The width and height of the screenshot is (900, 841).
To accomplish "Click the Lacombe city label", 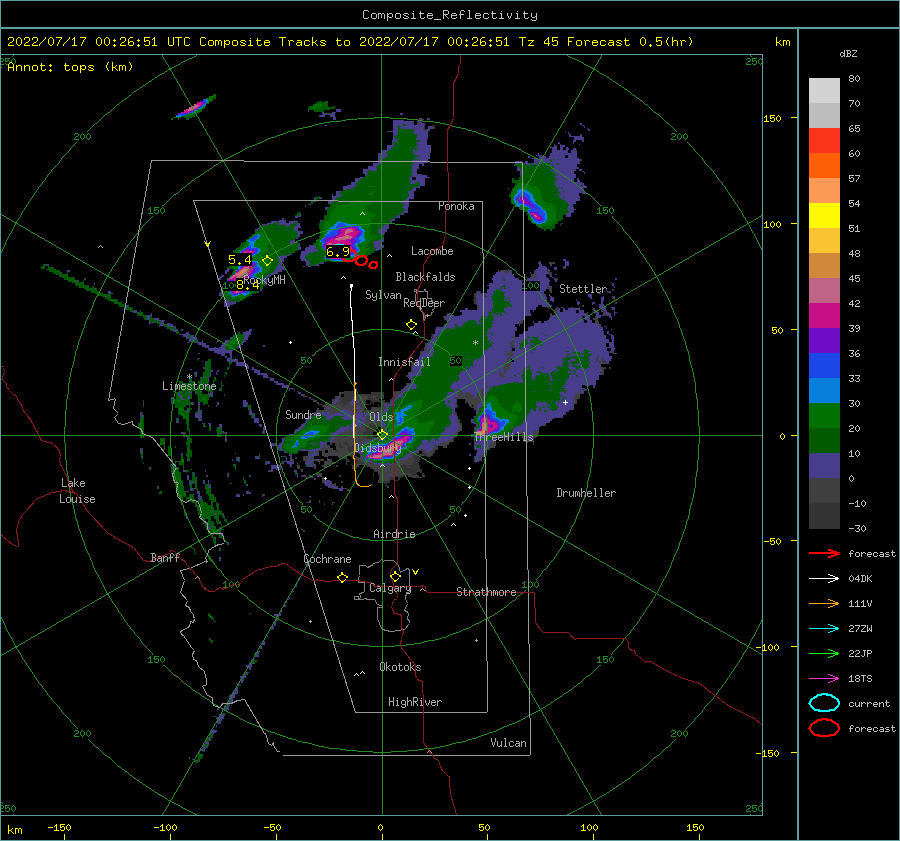I will pos(432,251).
